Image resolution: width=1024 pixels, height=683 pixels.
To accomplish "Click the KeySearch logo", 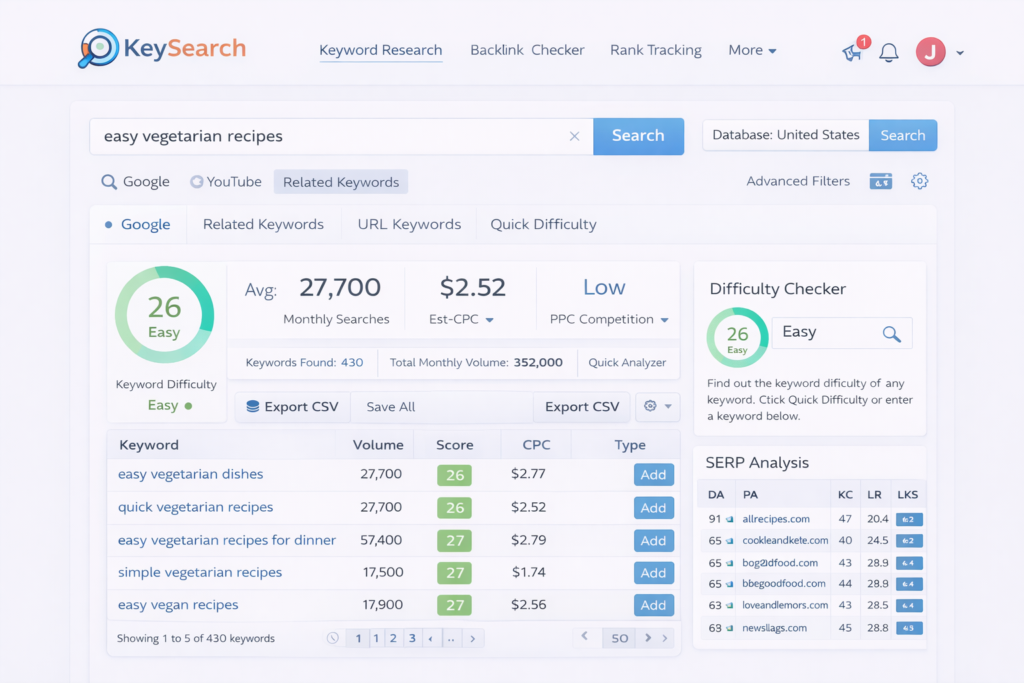I will coord(162,48).
